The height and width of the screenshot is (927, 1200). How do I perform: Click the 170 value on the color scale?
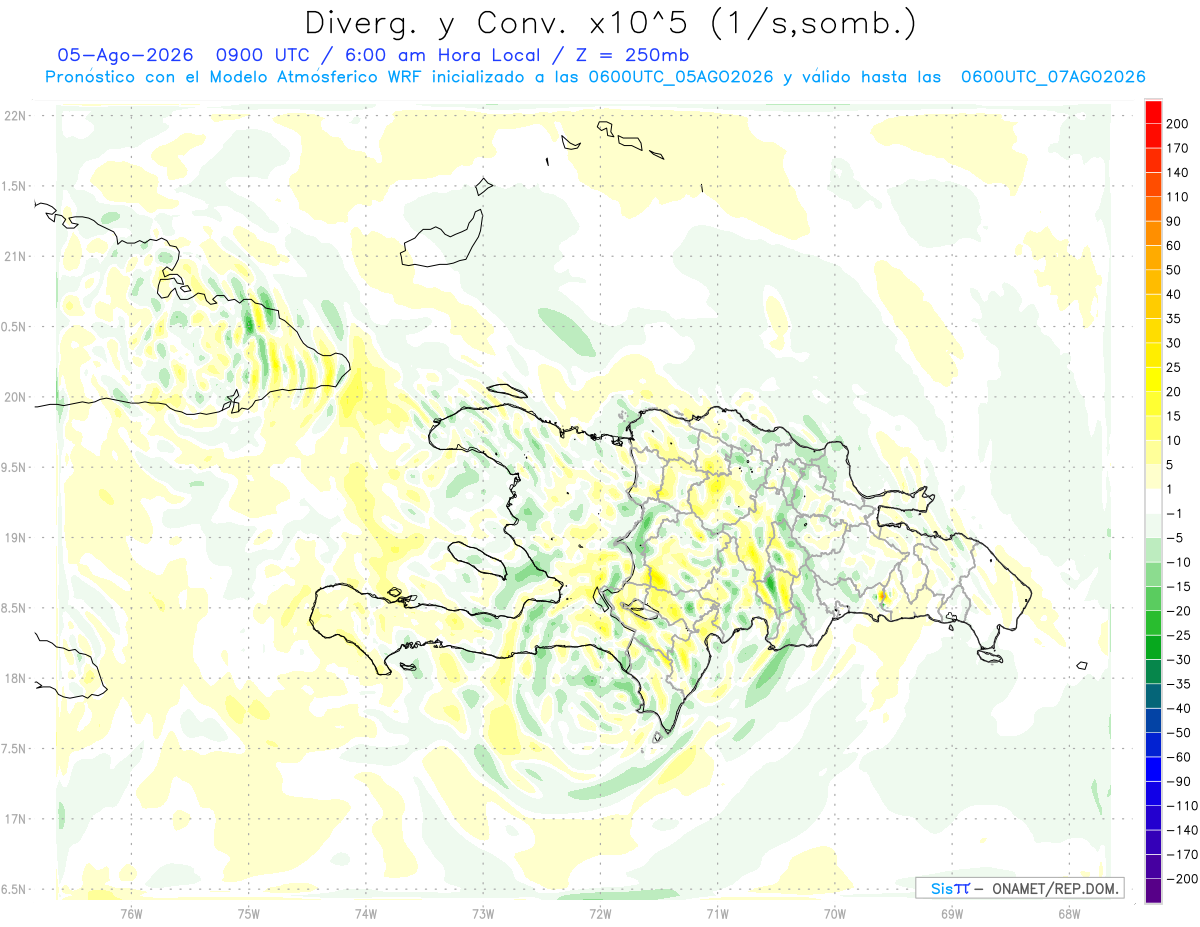[1179, 148]
